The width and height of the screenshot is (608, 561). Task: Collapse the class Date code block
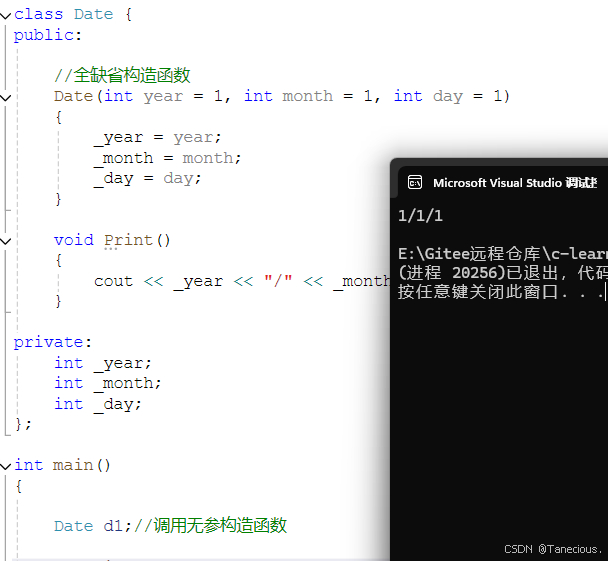point(5,16)
